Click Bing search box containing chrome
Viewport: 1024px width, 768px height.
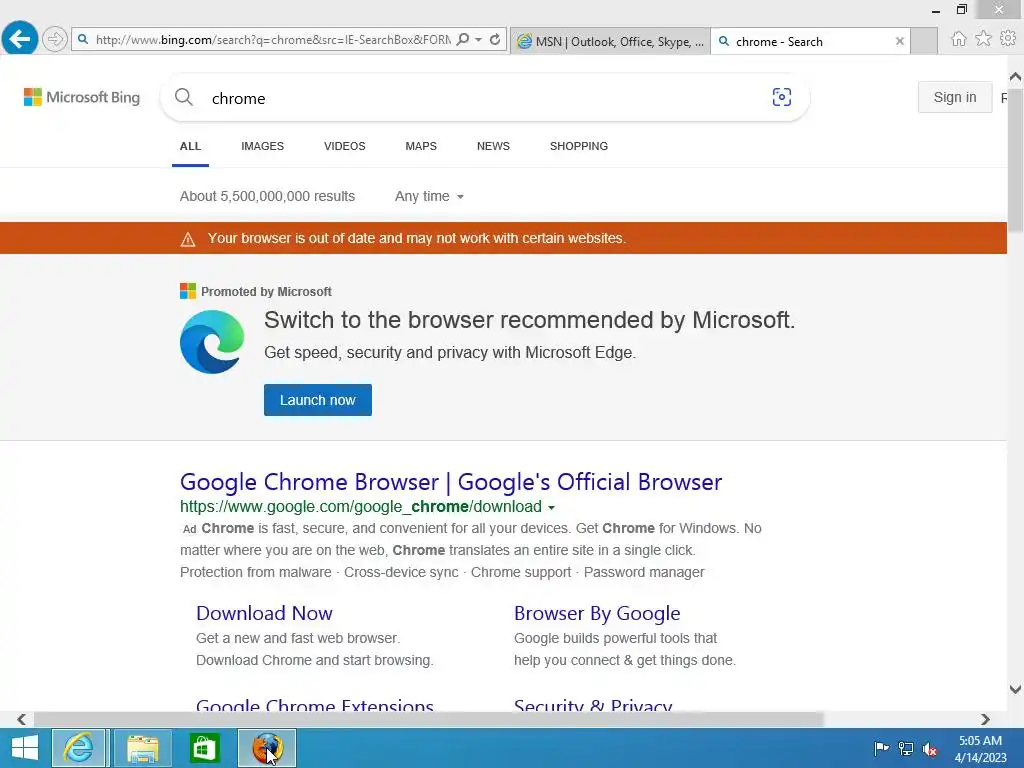pyautogui.click(x=483, y=98)
